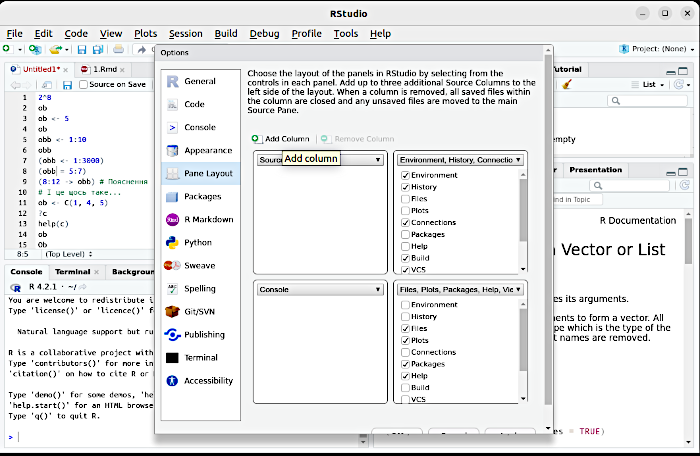
Task: Open the Project (None) dropdown
Action: point(657,49)
